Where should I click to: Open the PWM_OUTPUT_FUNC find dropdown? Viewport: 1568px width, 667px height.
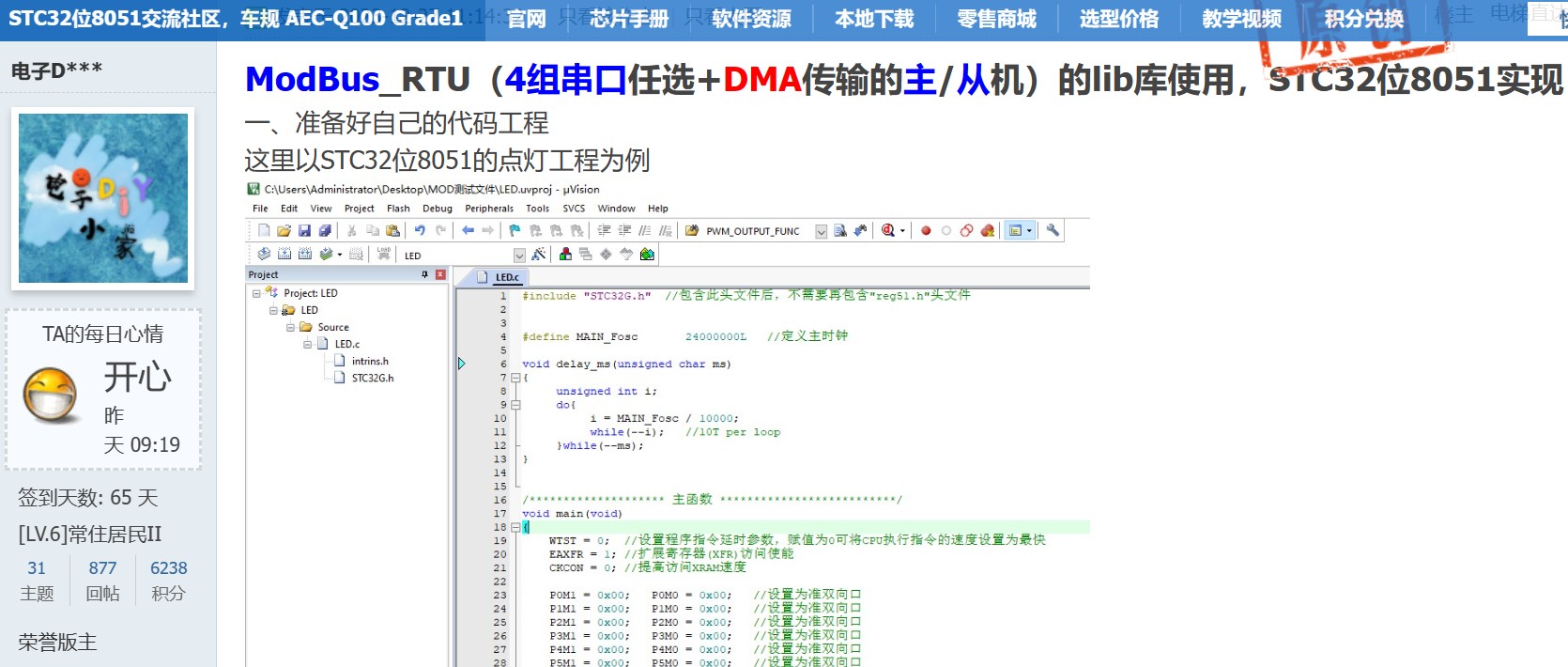(821, 231)
